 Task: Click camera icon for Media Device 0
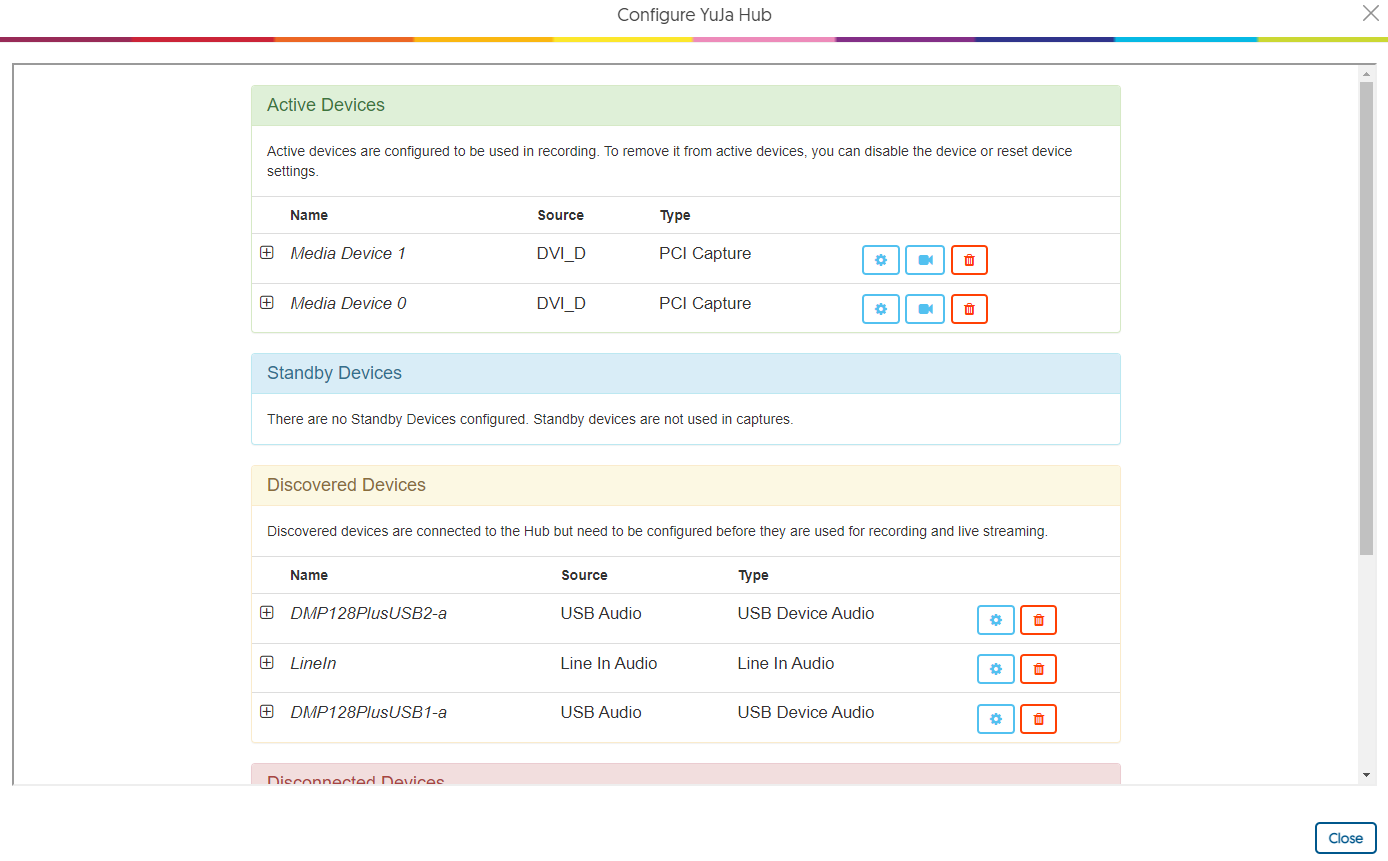pyautogui.click(x=925, y=309)
